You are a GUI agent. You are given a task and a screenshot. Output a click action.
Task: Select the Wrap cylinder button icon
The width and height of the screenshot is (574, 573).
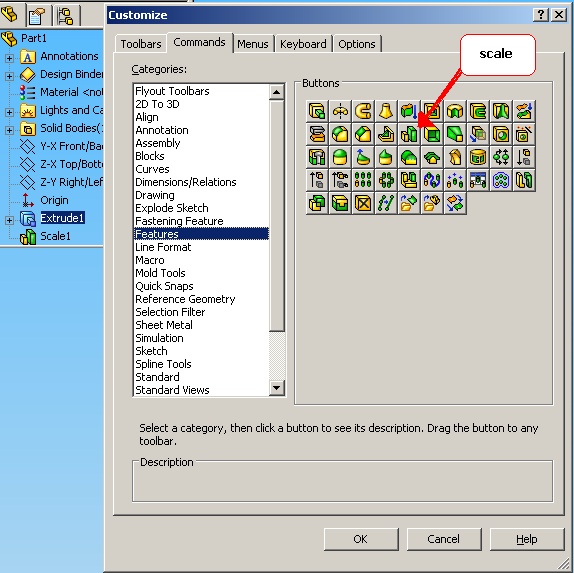478,157
